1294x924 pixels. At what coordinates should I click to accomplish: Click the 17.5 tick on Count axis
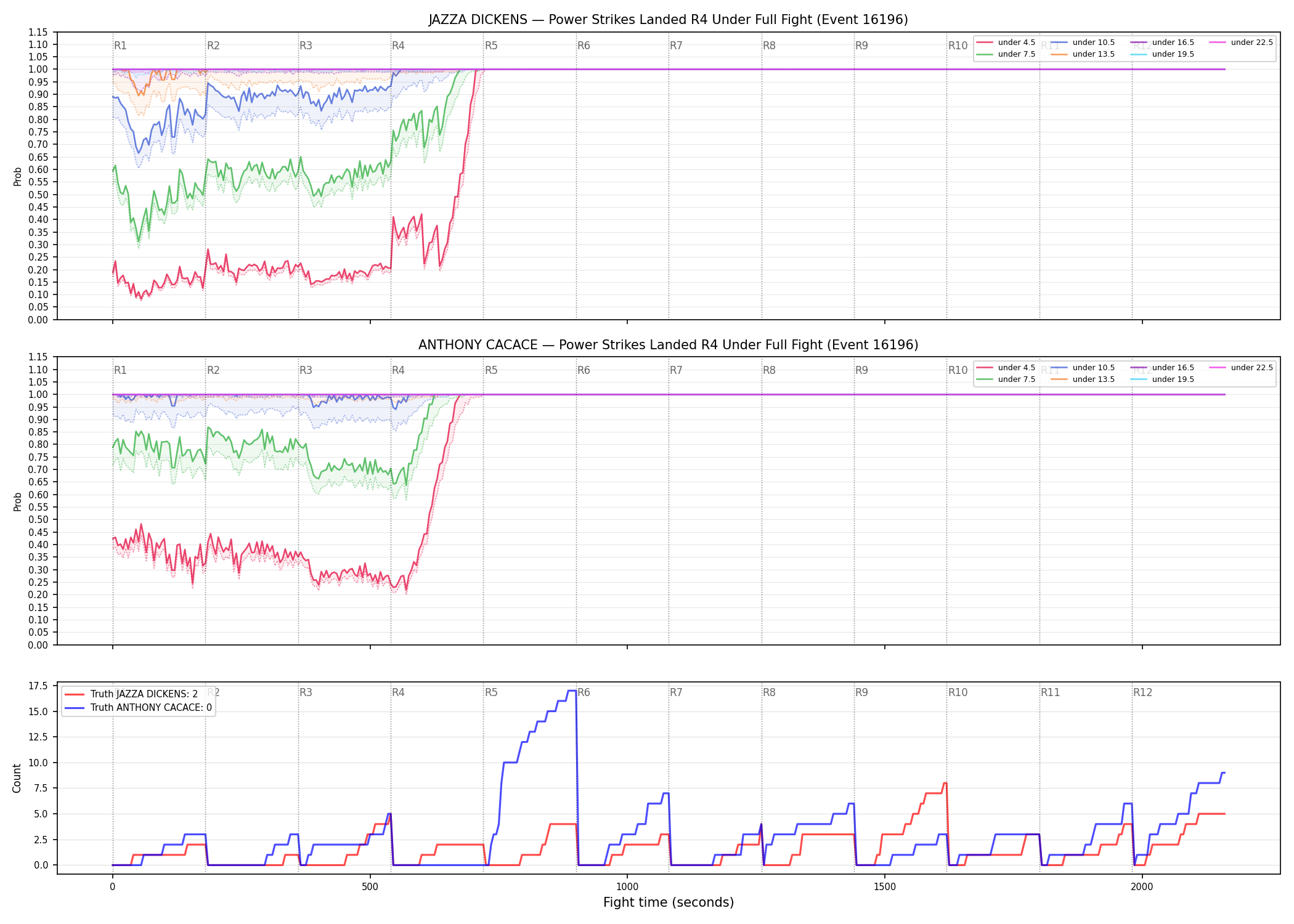38,686
